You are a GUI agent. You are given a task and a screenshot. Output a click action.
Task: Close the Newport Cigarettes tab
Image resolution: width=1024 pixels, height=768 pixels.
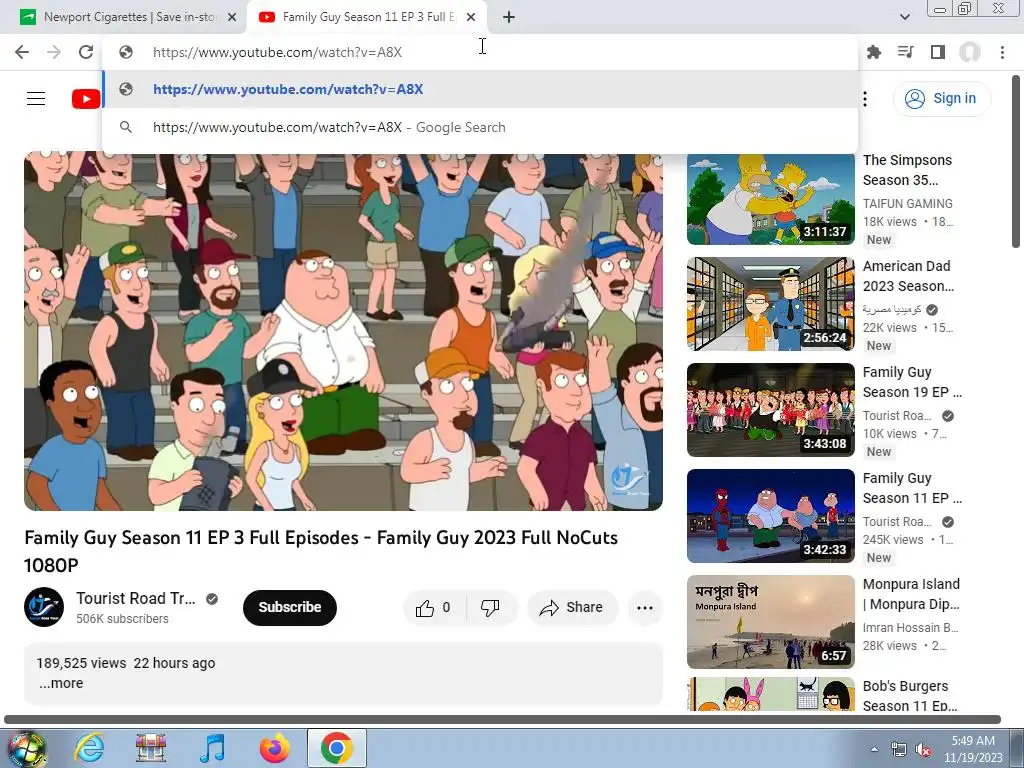(232, 18)
